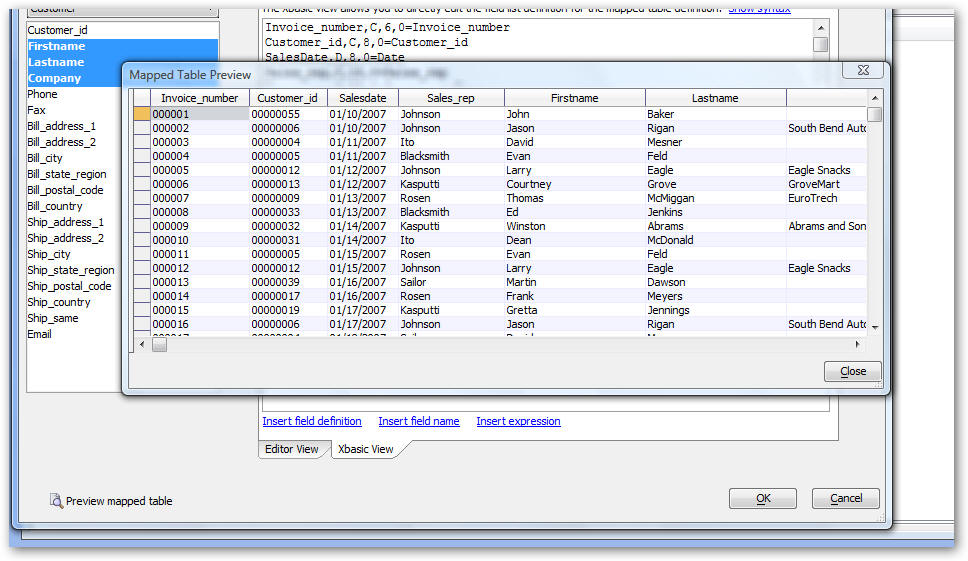Select Bill_country in the field list
The height and width of the screenshot is (561, 968).
[x=74, y=207]
